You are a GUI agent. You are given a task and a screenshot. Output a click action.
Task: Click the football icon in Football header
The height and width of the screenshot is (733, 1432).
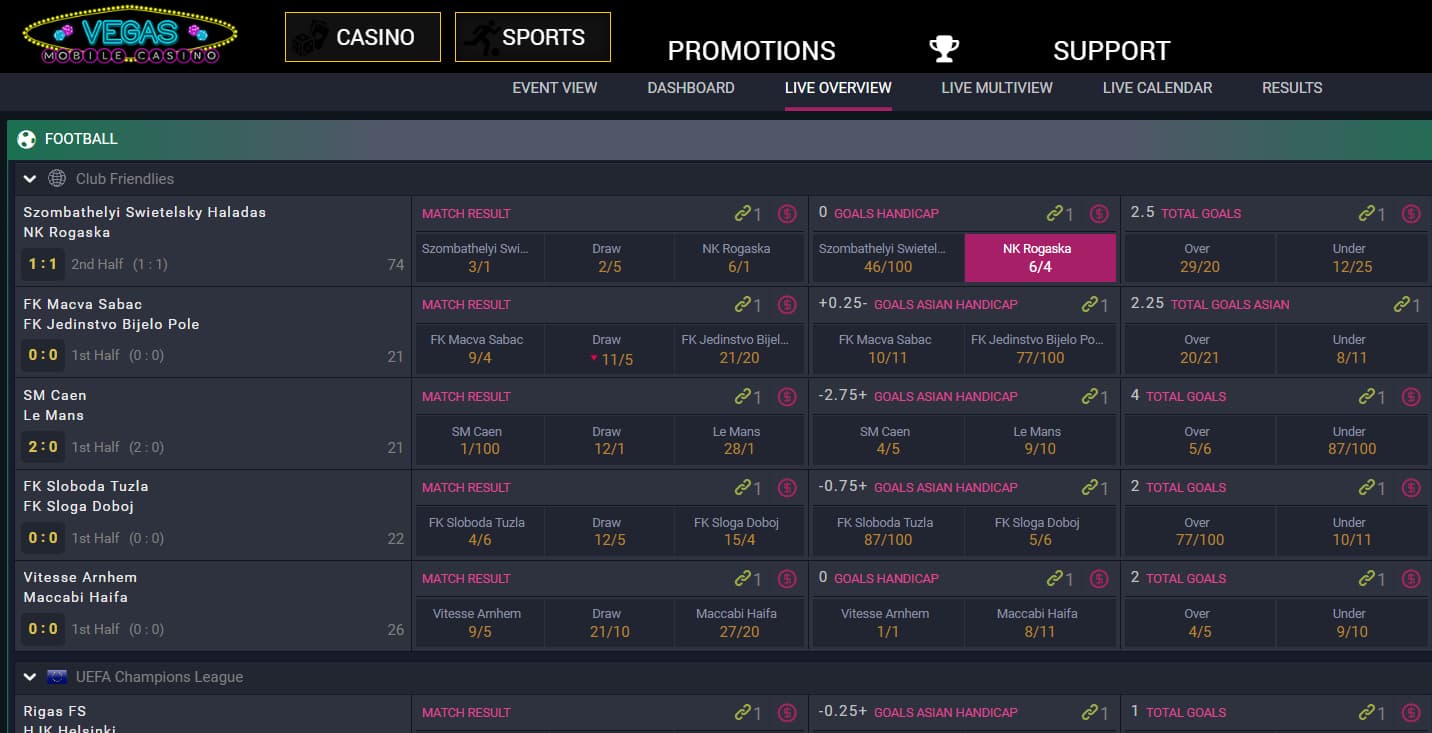[27, 139]
